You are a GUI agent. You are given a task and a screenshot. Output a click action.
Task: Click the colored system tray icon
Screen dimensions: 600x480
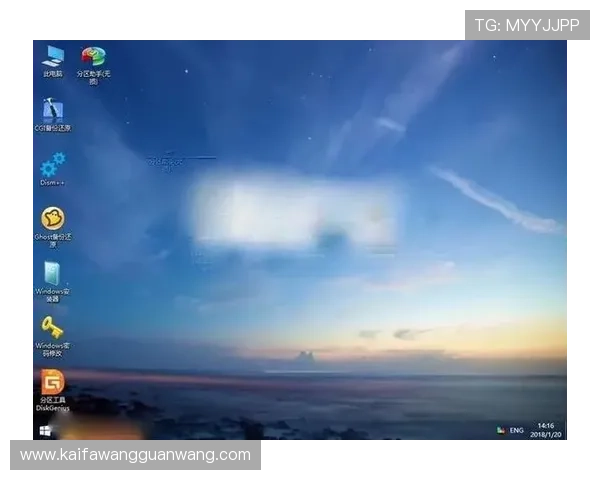501,430
